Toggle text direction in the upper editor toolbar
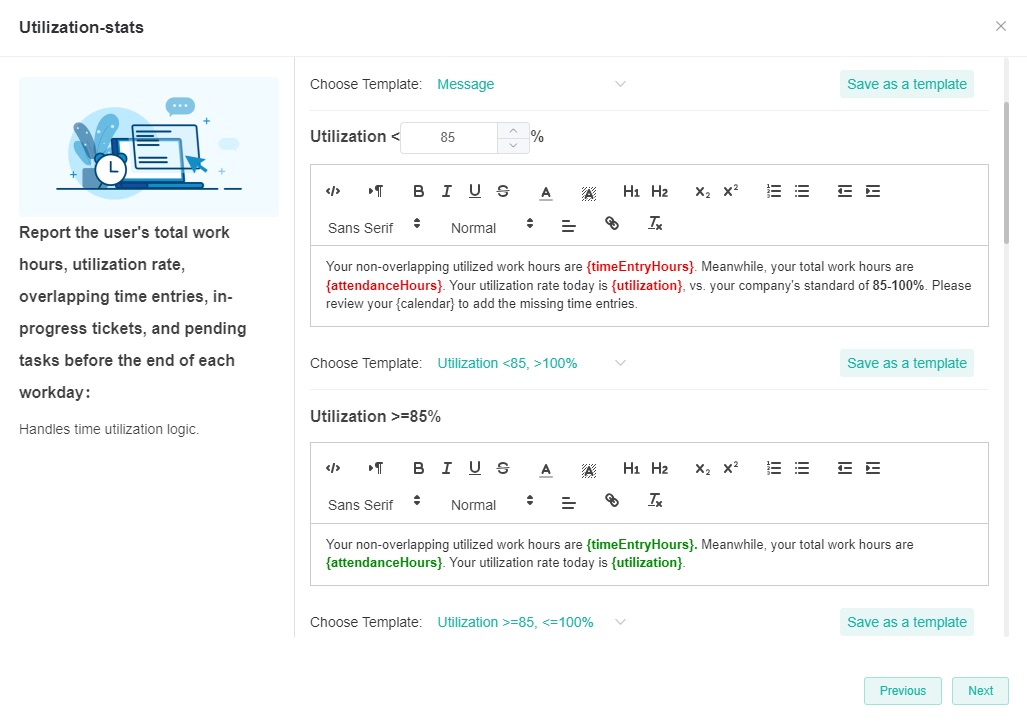The image size is (1027, 722). click(376, 191)
